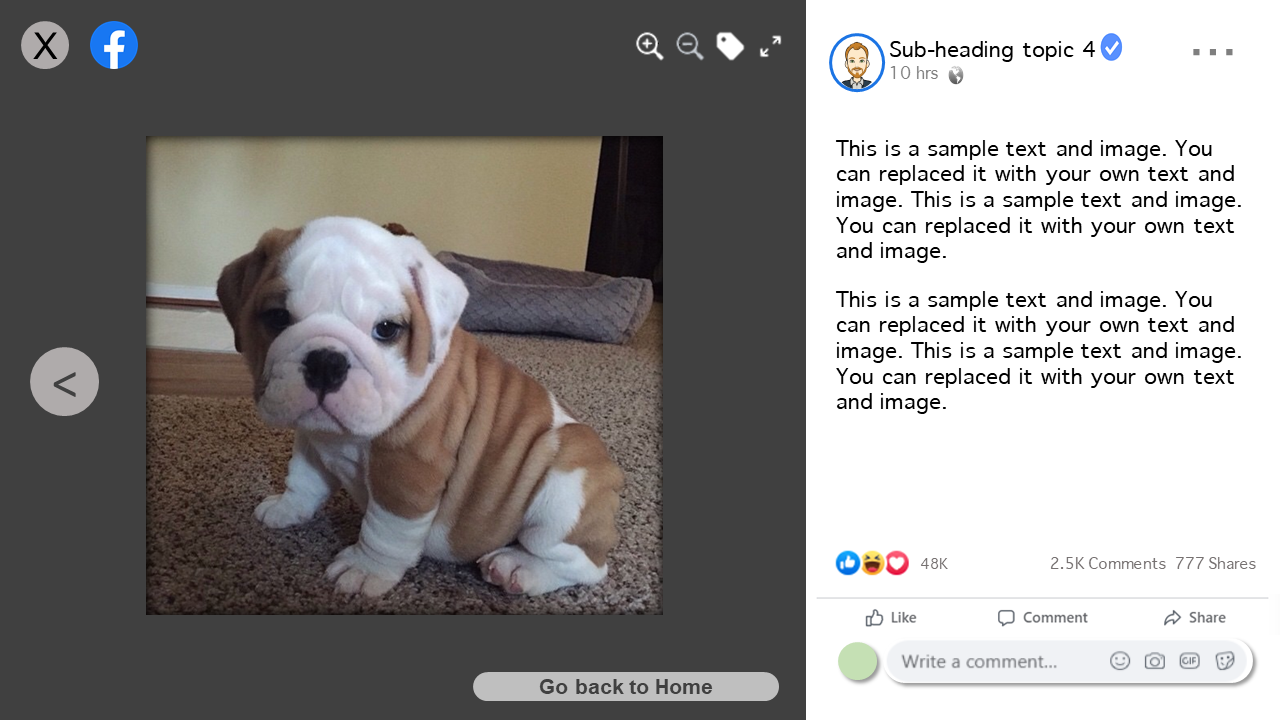Zoom in on the photo

click(650, 46)
